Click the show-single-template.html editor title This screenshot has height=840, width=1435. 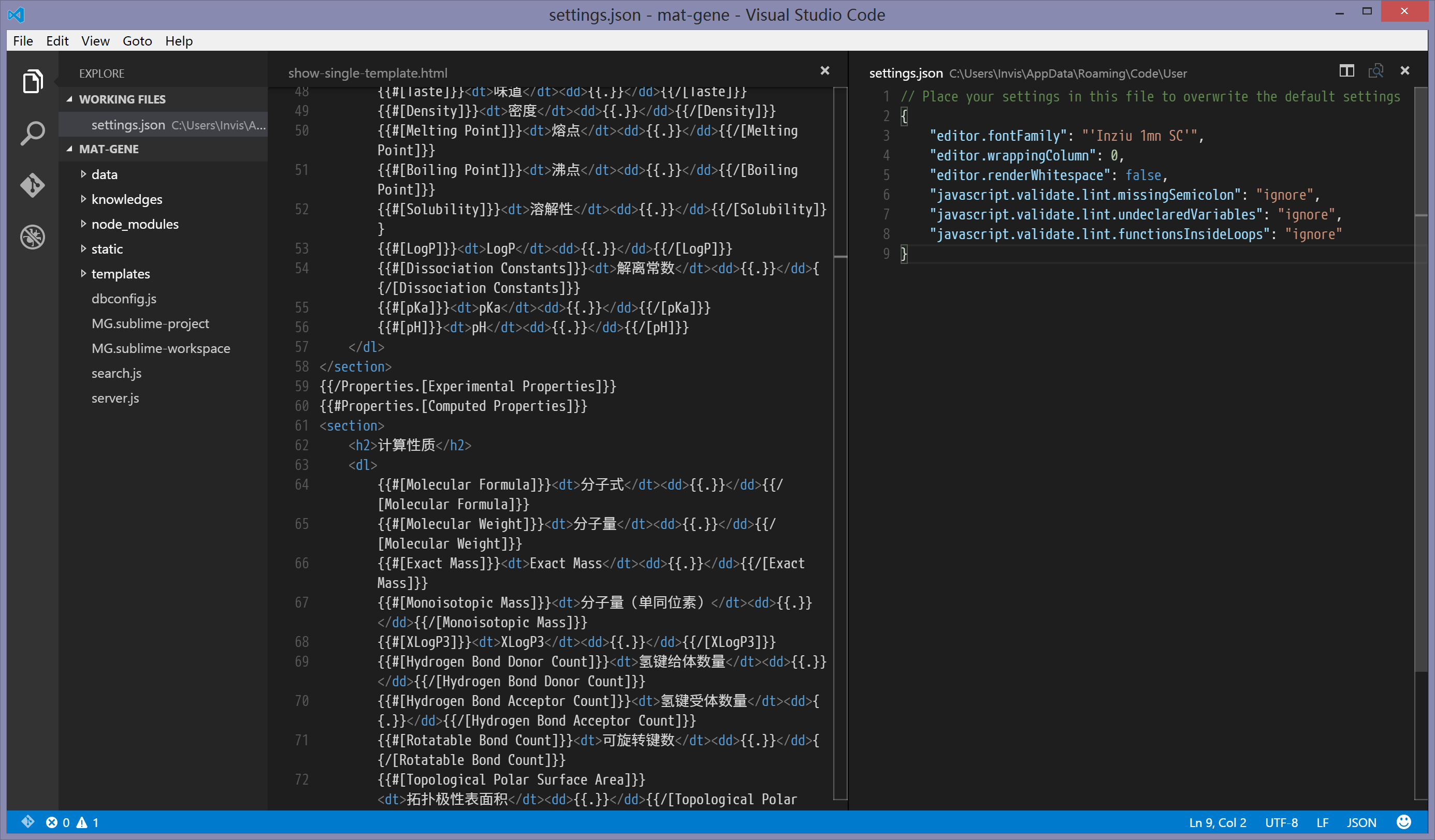tap(368, 73)
